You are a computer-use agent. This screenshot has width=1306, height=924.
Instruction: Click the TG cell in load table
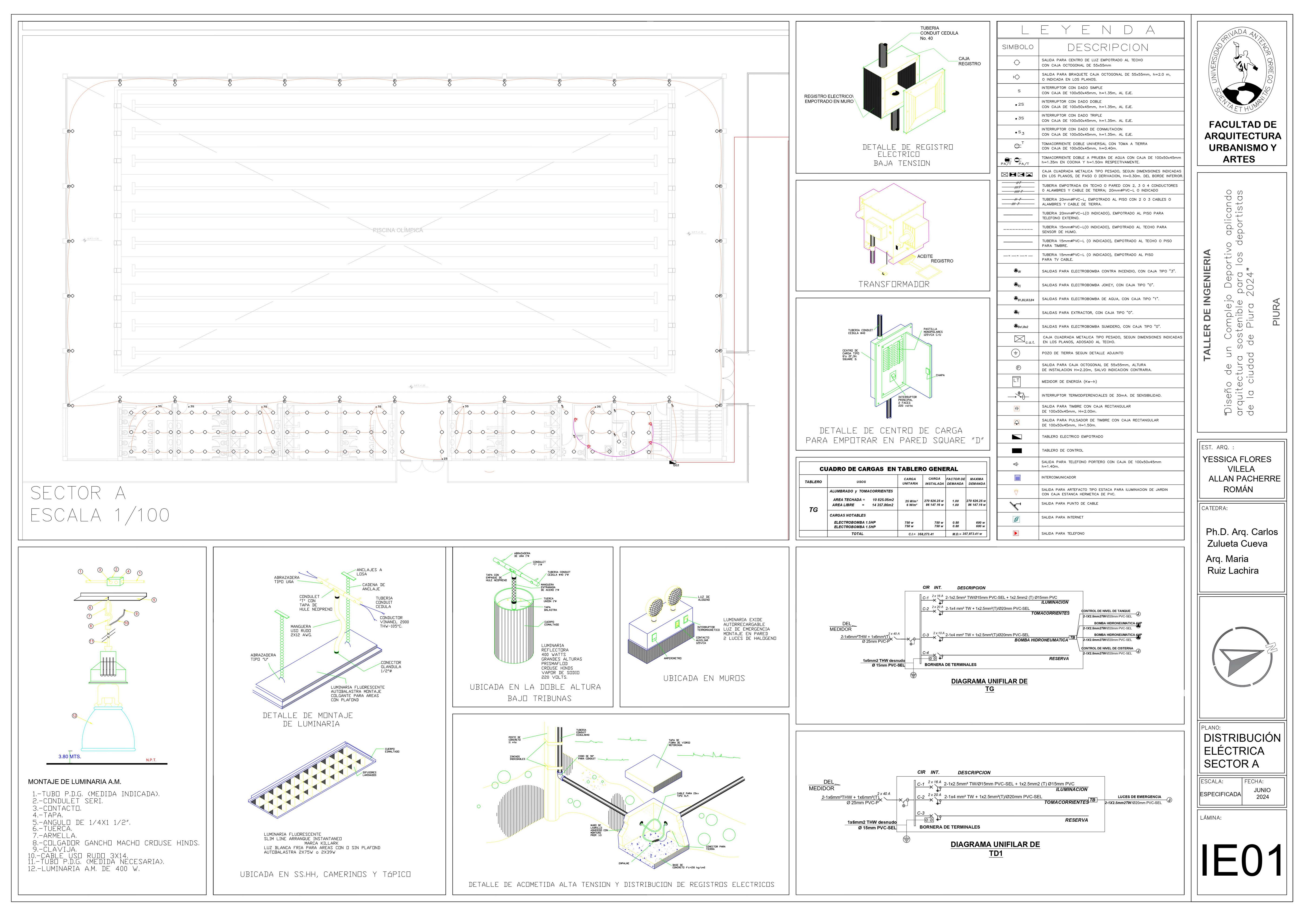(x=813, y=510)
